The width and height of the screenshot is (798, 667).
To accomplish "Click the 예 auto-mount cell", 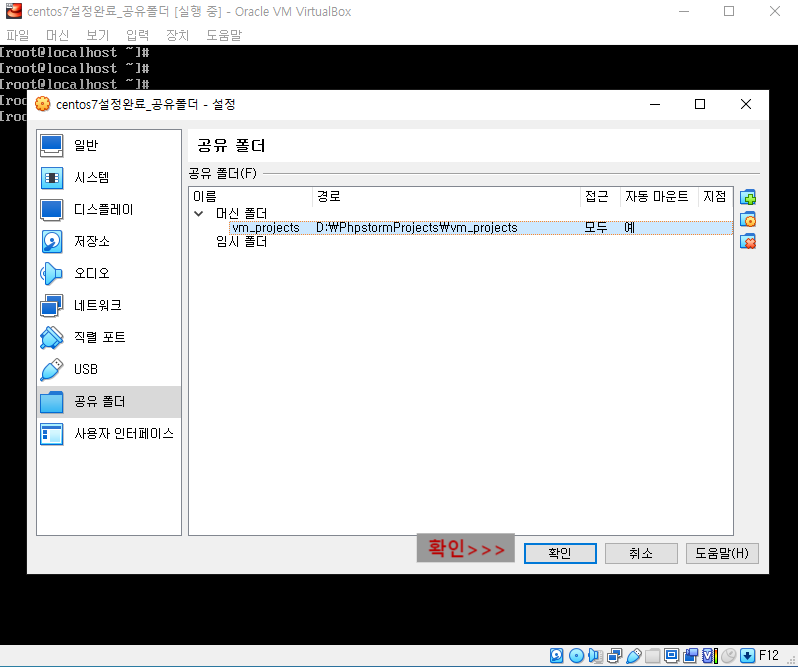I will point(630,227).
